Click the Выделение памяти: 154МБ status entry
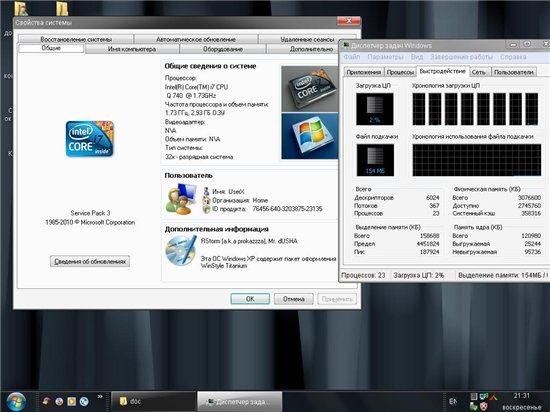550x412 pixels. point(502,275)
